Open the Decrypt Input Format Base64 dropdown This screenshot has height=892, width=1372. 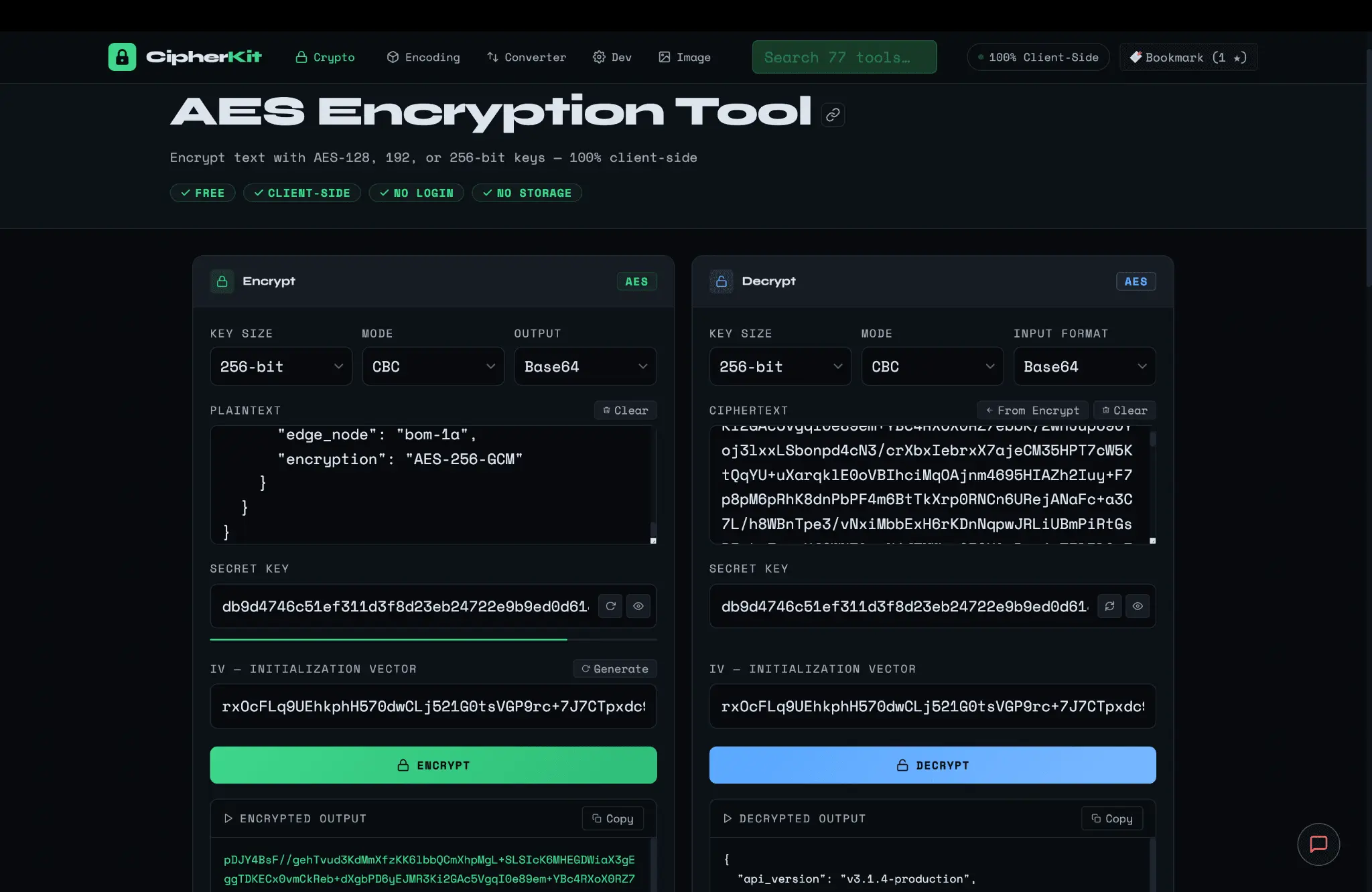click(x=1085, y=366)
